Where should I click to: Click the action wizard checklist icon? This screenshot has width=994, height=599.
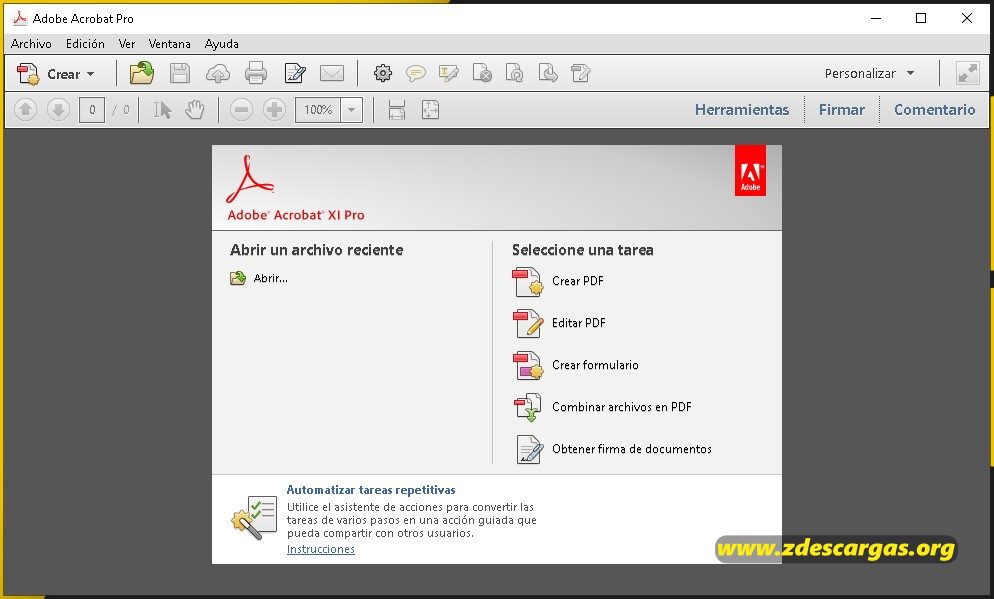tap(254, 517)
